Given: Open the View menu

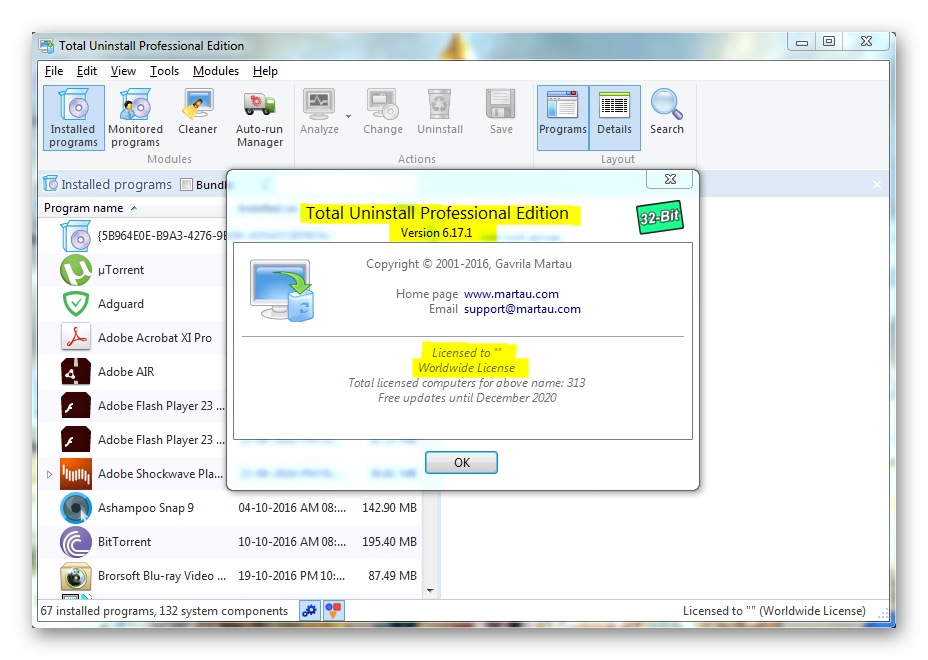Looking at the screenshot, I should tap(123, 71).
